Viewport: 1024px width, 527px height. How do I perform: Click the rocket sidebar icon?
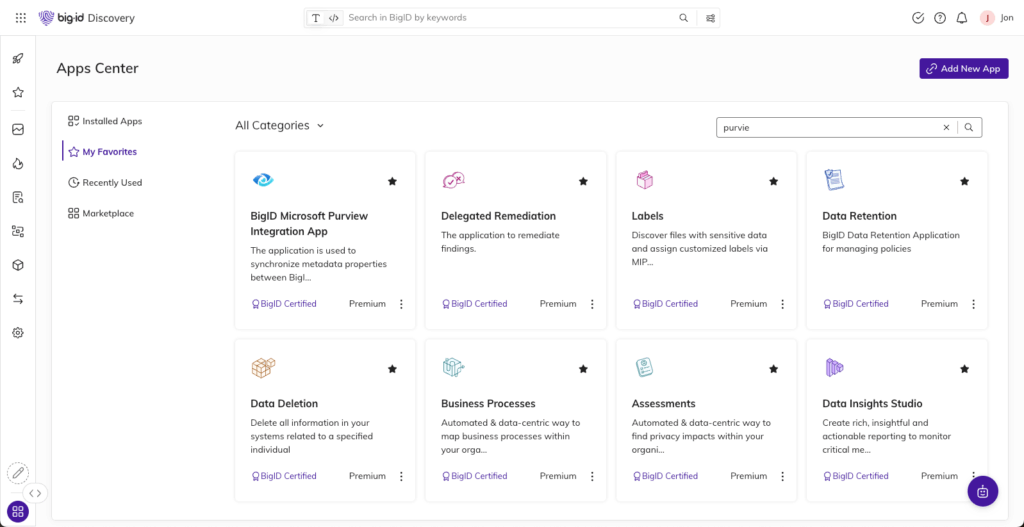click(x=18, y=58)
